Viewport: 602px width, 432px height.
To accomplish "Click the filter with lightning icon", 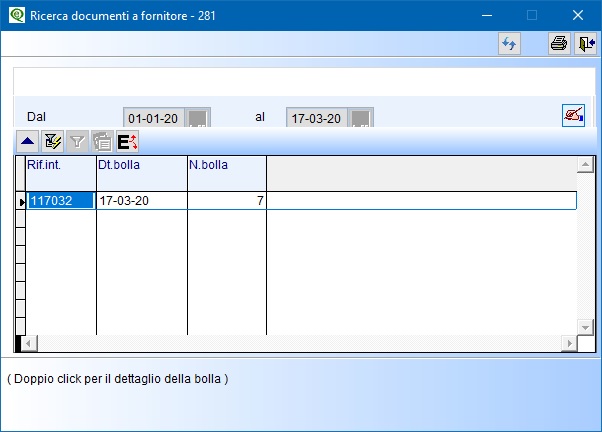I will (53, 141).
